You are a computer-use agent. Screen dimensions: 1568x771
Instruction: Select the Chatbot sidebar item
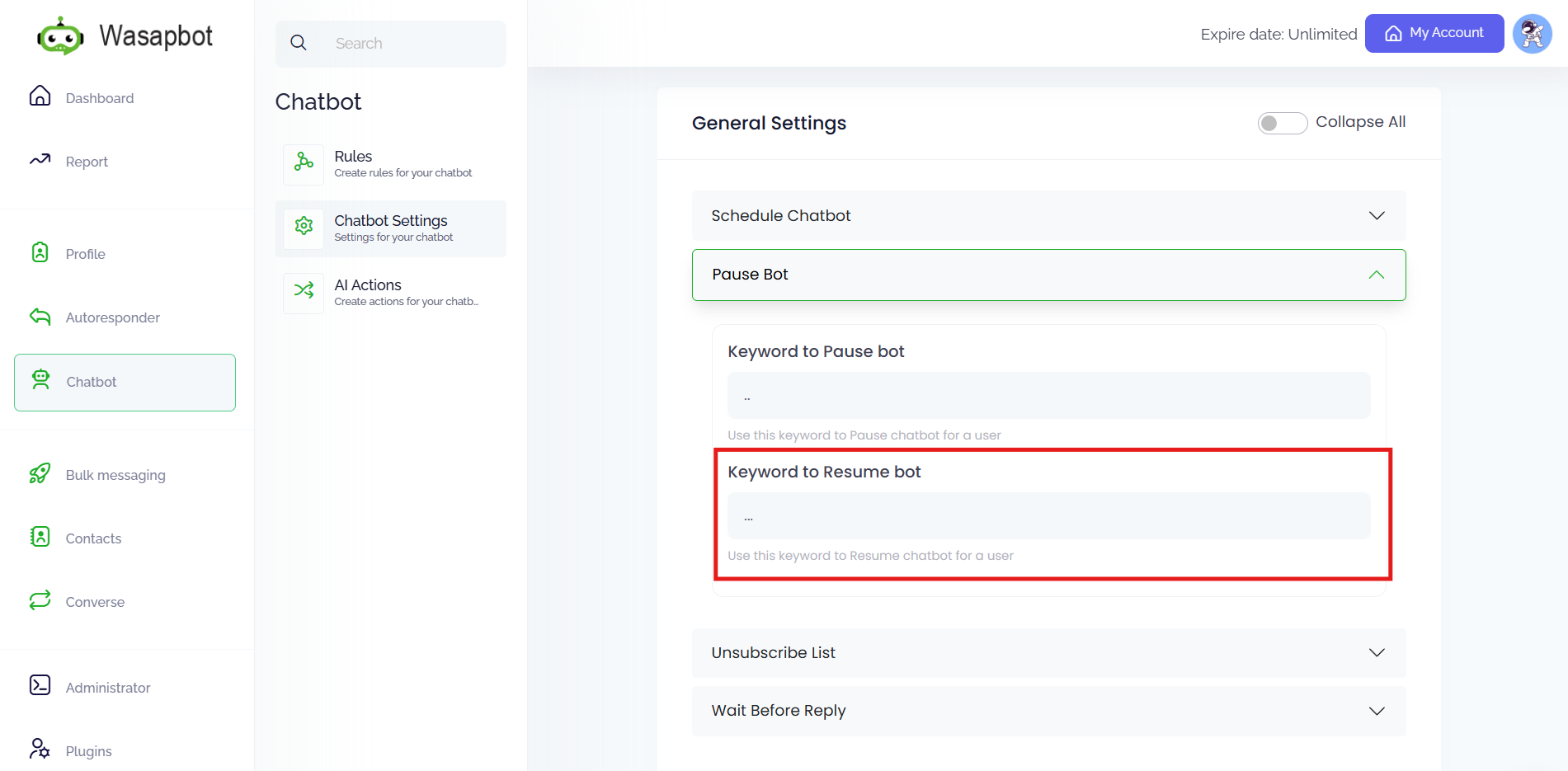(x=125, y=382)
